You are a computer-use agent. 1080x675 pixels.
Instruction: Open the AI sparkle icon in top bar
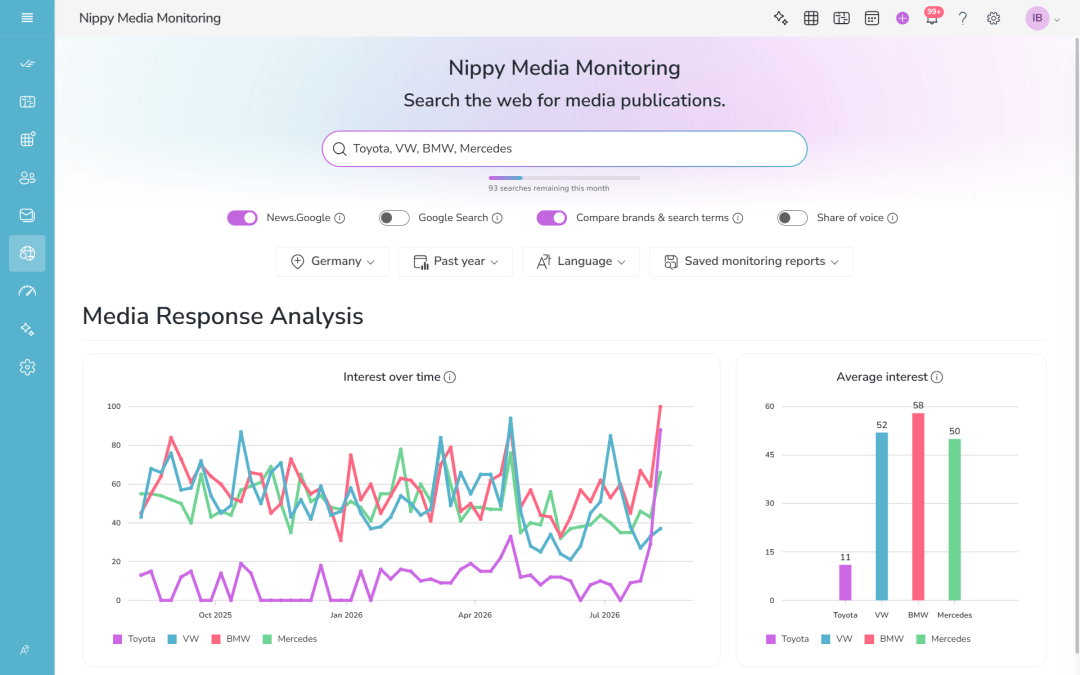780,18
